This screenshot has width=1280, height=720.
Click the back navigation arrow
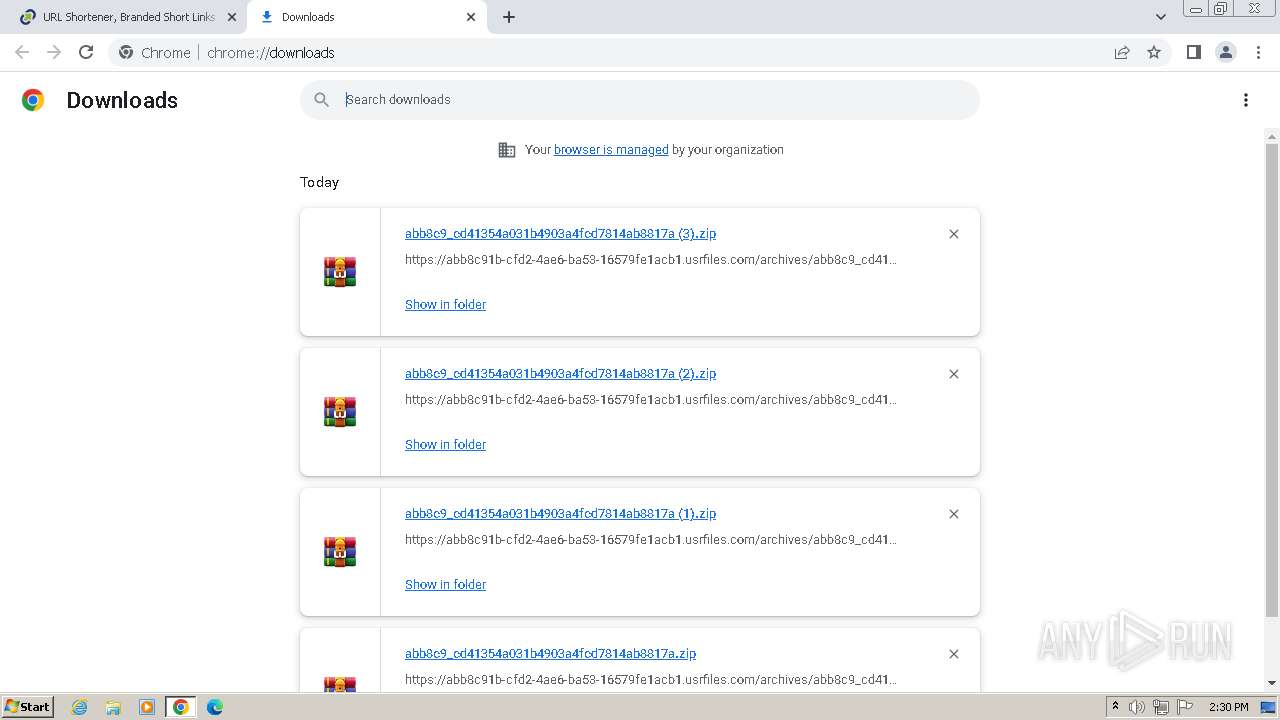pos(22,52)
